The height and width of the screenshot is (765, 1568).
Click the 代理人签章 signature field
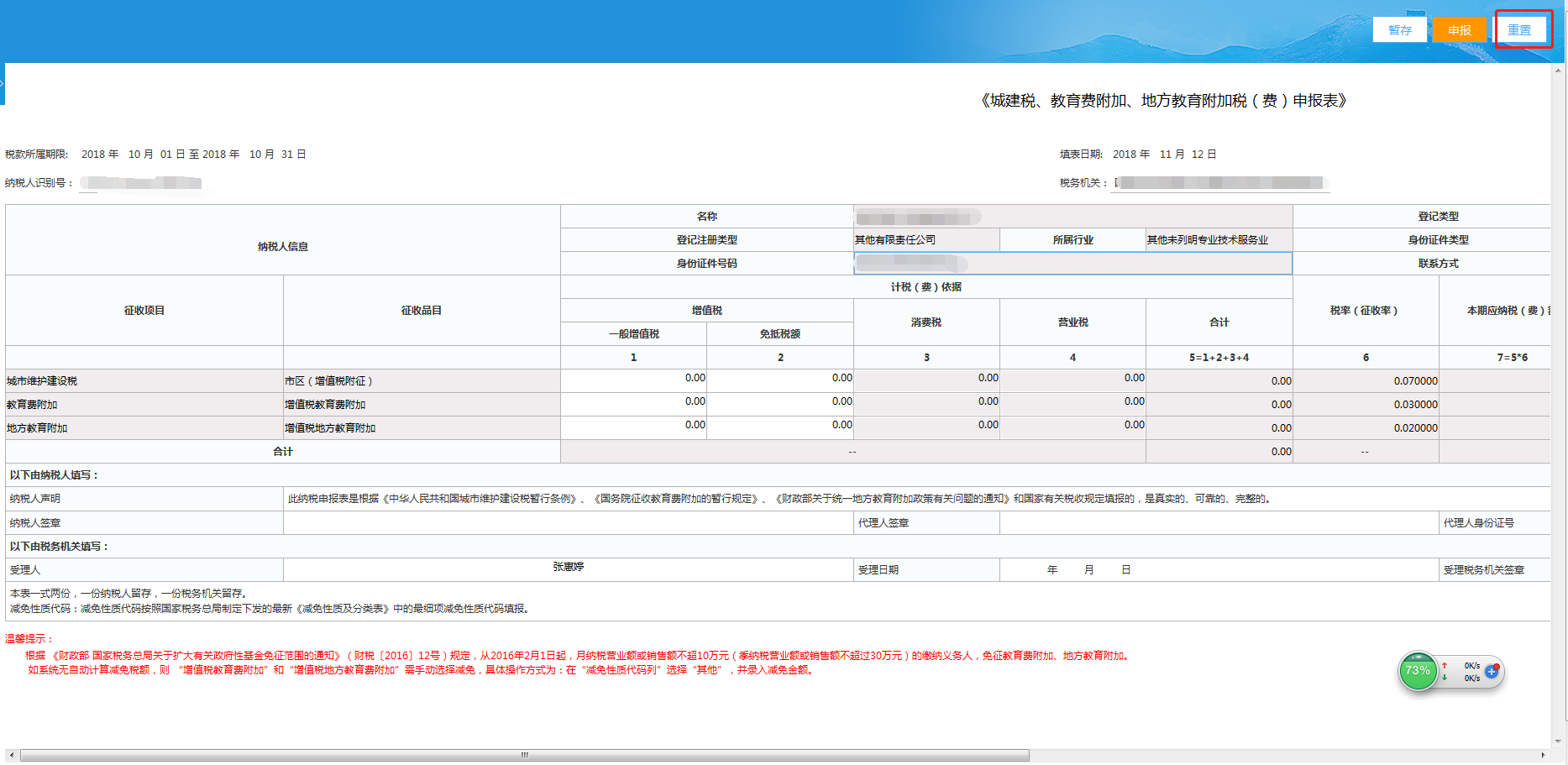tap(1219, 522)
